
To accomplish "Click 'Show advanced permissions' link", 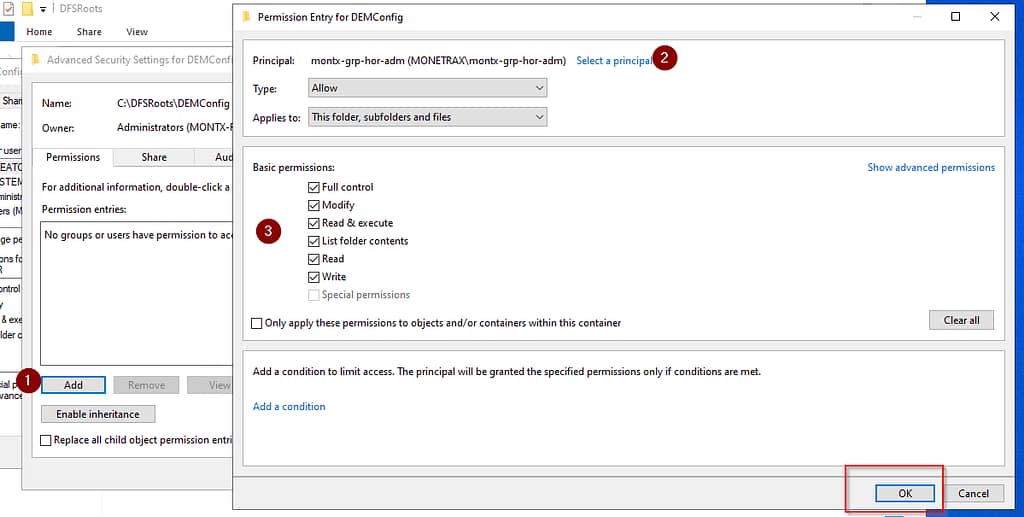I will [930, 167].
